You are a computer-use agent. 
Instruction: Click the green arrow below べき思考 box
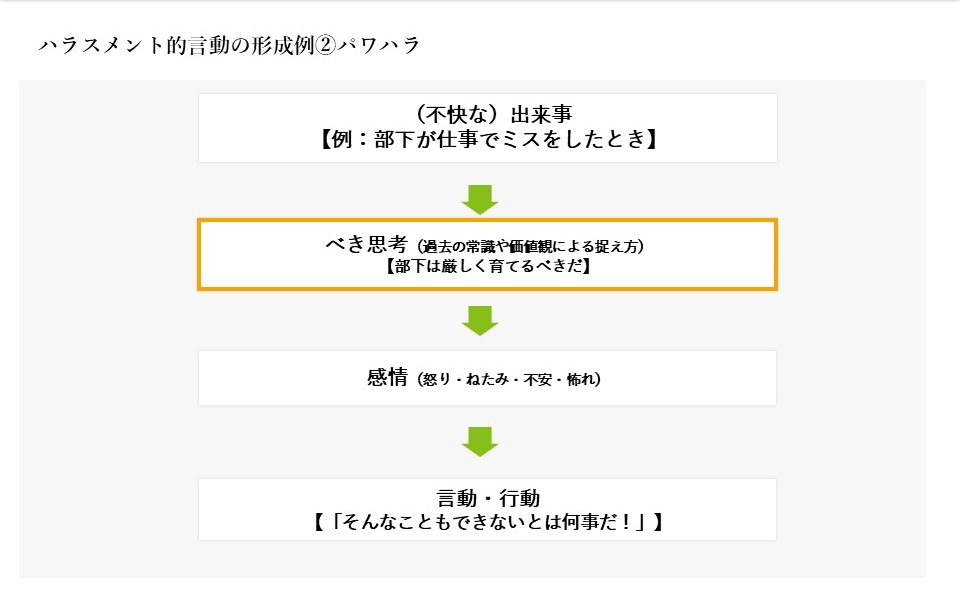pos(480,320)
